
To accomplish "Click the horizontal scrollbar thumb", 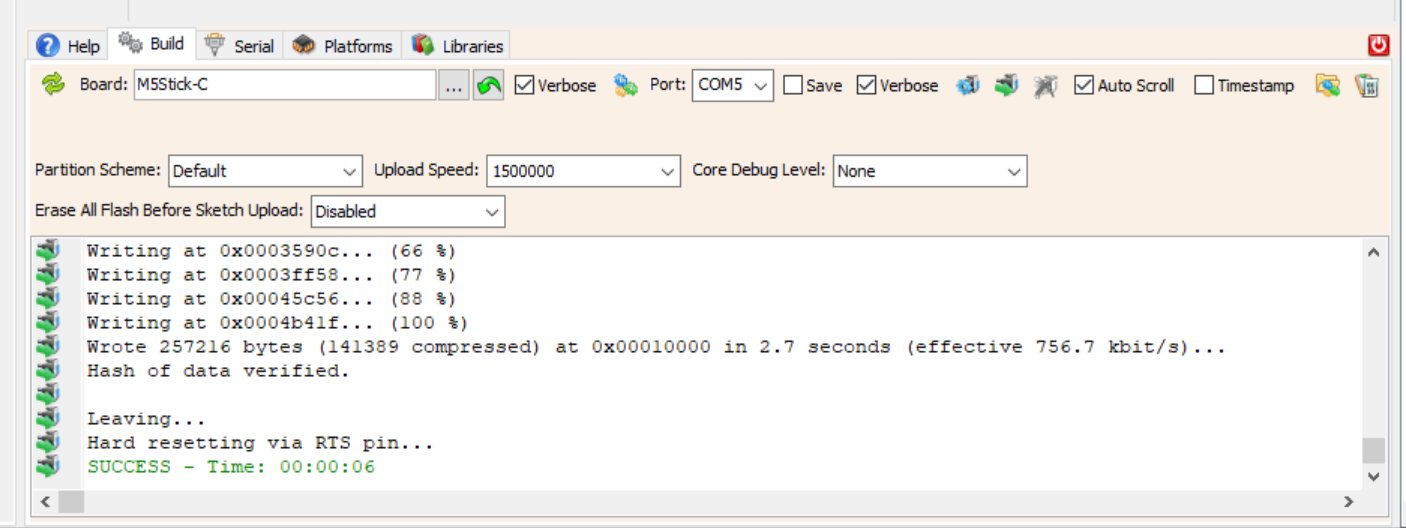I will [x=71, y=501].
